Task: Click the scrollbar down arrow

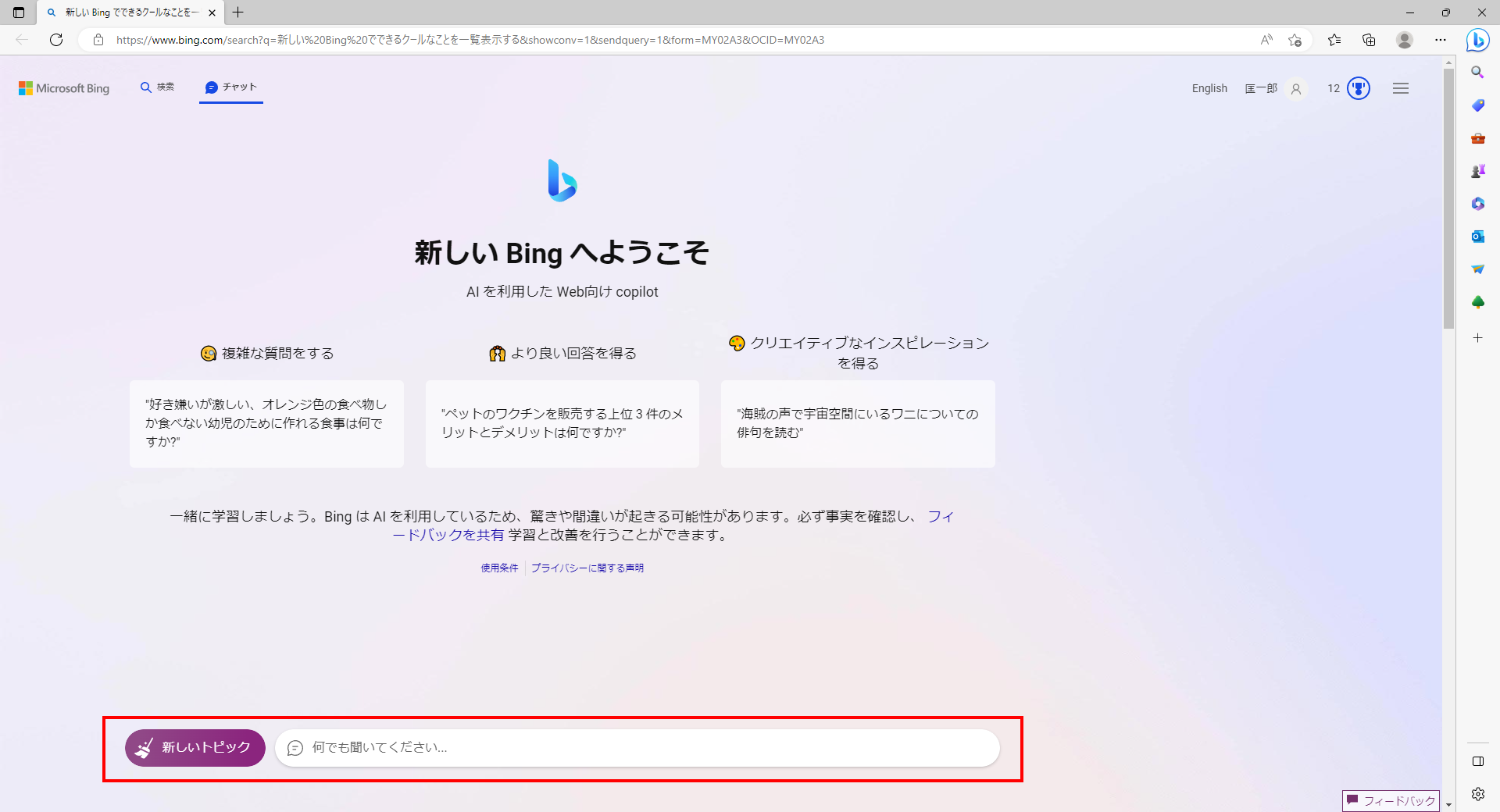Action: coord(1448,804)
